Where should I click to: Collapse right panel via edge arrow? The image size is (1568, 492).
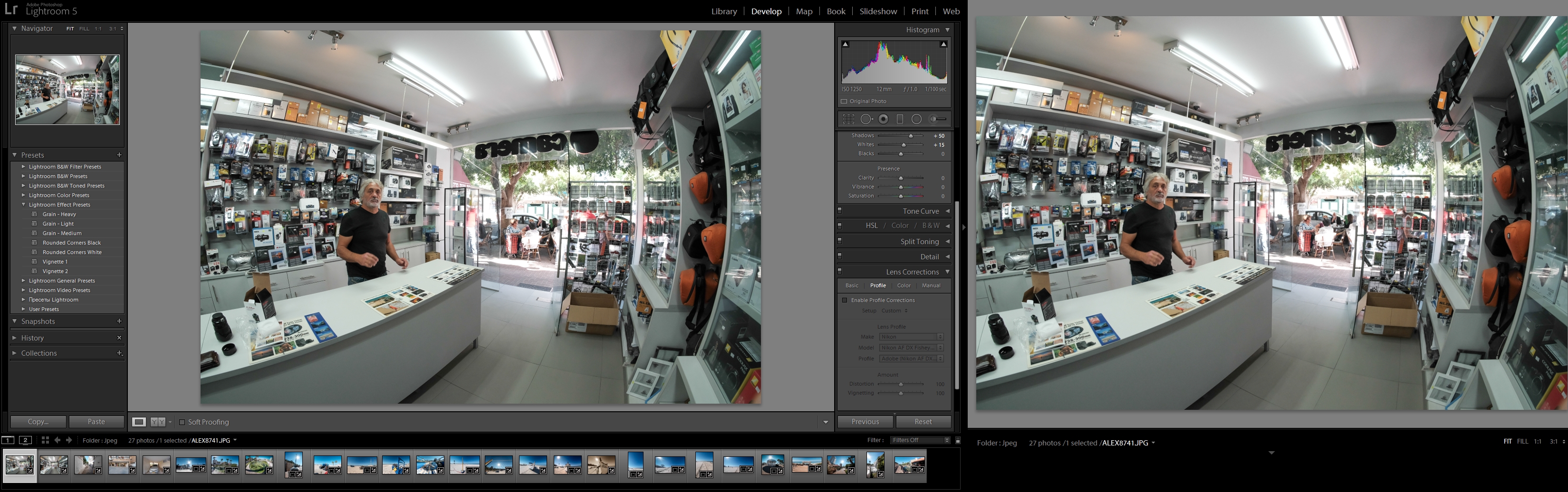(963, 227)
